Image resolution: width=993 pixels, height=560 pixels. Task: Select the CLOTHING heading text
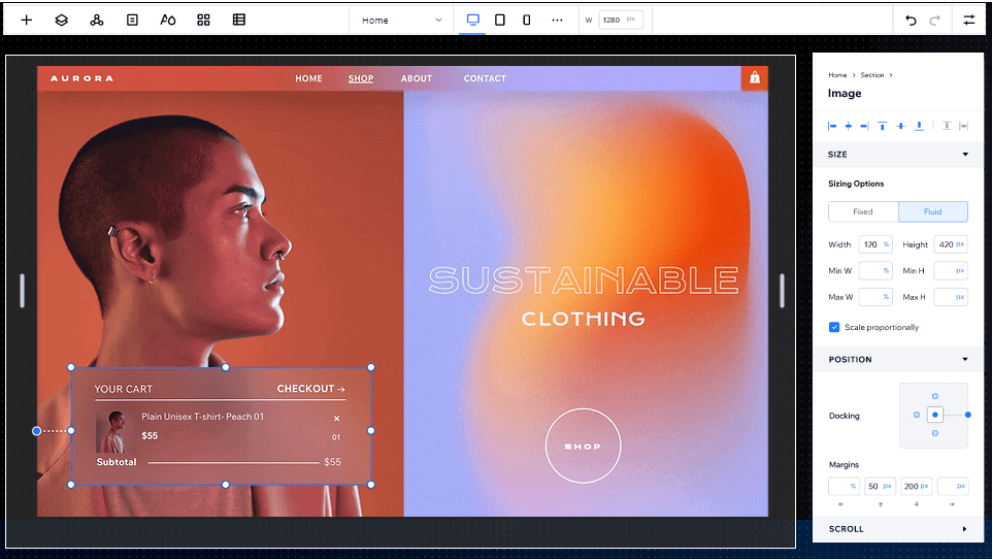tap(583, 318)
